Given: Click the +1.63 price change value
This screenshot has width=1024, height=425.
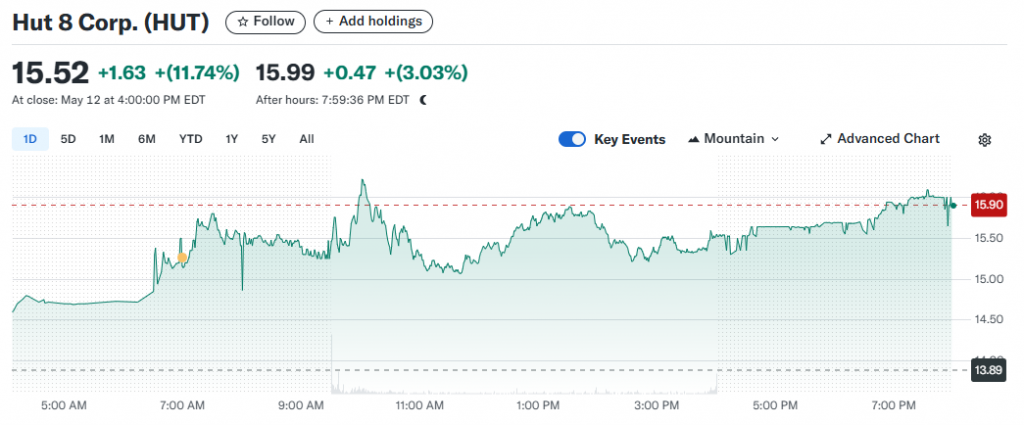Looking at the screenshot, I should pos(122,72).
